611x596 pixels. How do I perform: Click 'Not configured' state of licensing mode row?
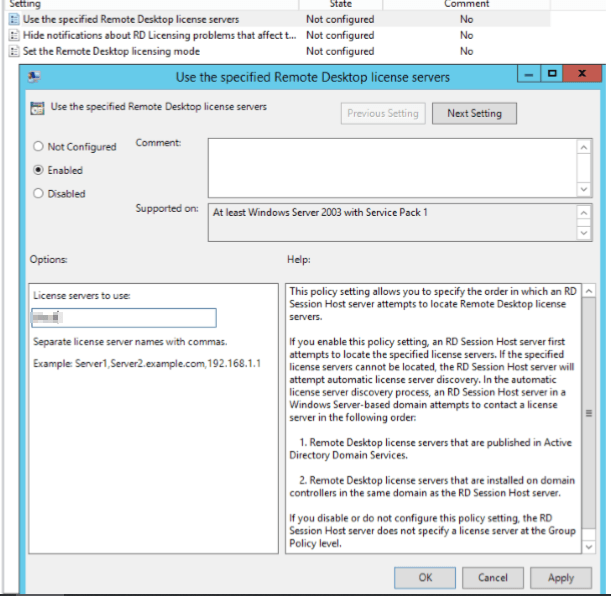point(340,51)
